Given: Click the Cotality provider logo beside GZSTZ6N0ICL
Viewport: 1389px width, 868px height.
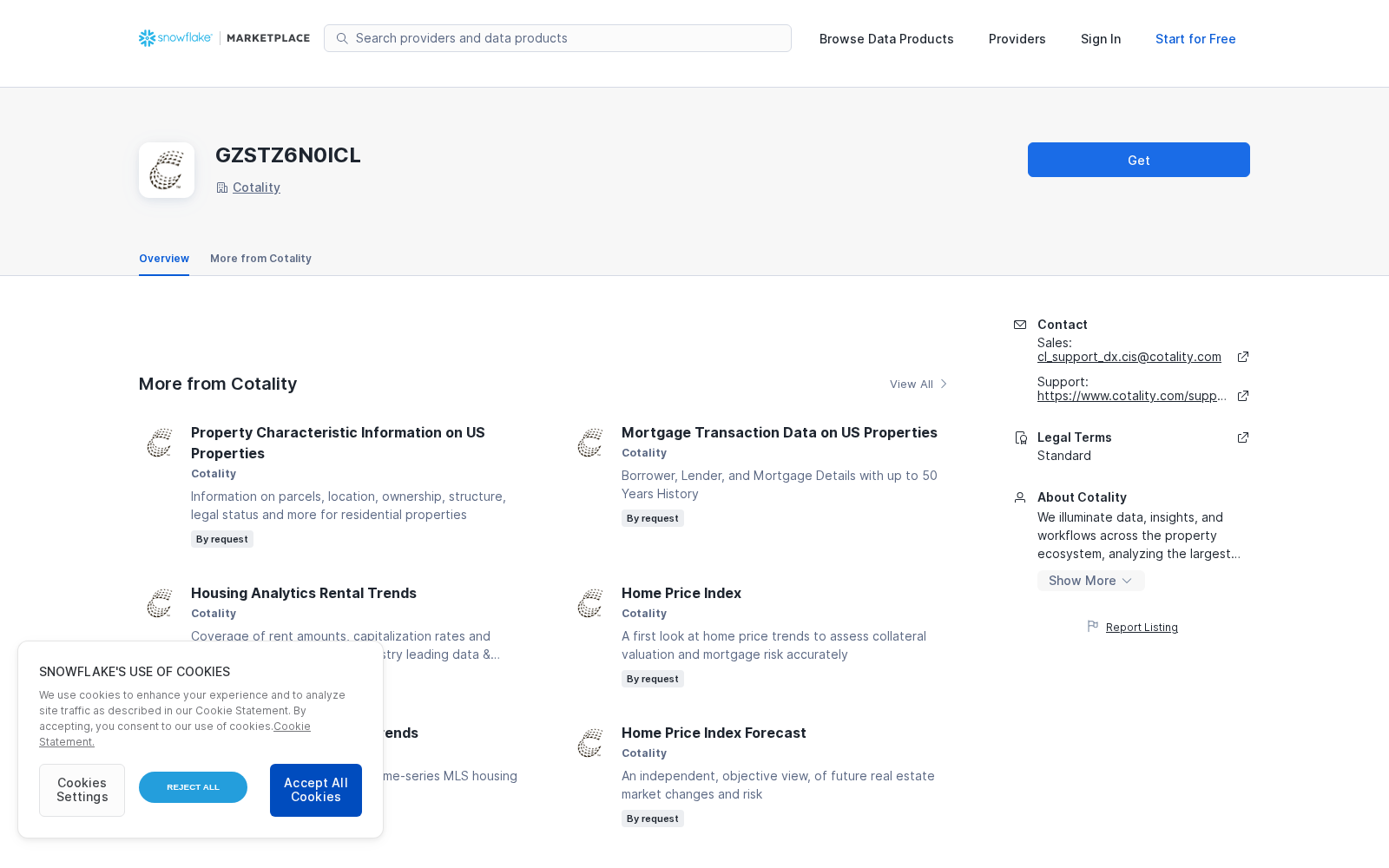Looking at the screenshot, I should coord(167,170).
